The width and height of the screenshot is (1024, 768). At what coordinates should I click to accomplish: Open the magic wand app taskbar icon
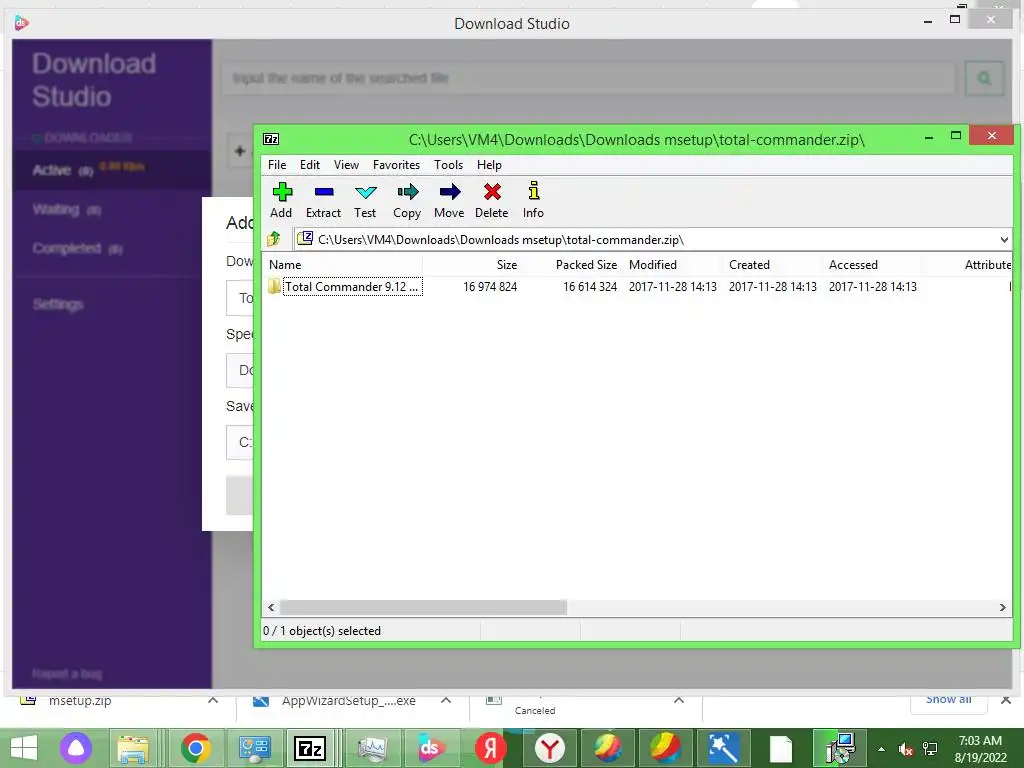click(x=724, y=748)
